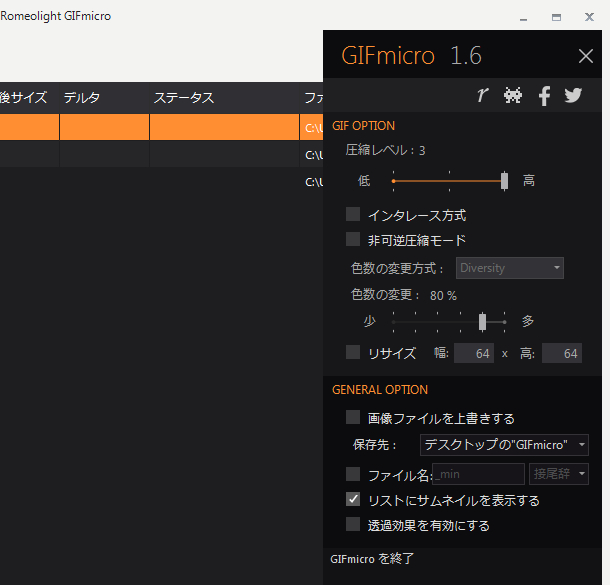Adjust the 圧縮レベル slider handle
Viewport: 610px width, 585px height.
click(504, 181)
